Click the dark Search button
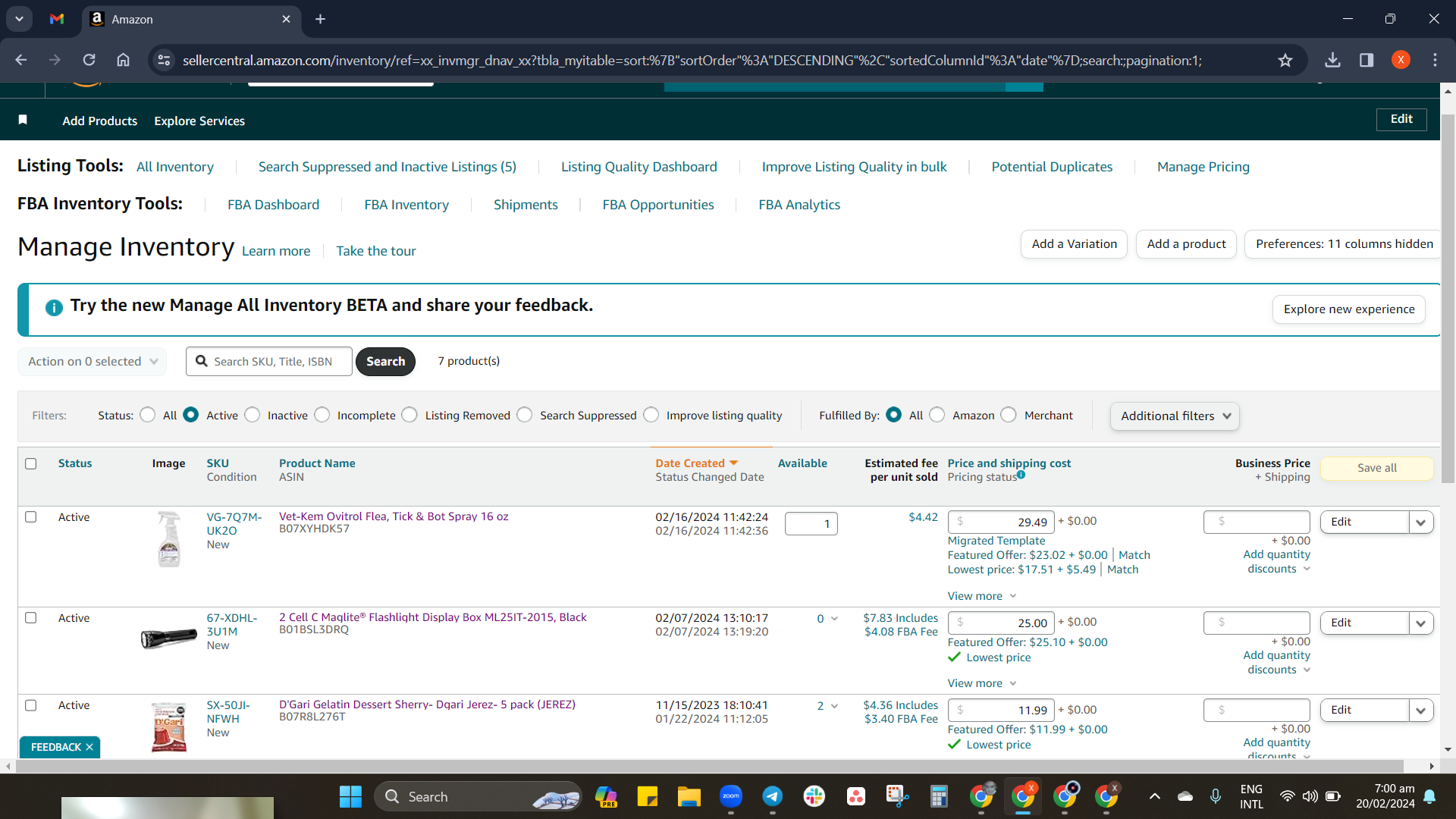1456x819 pixels. (x=385, y=362)
